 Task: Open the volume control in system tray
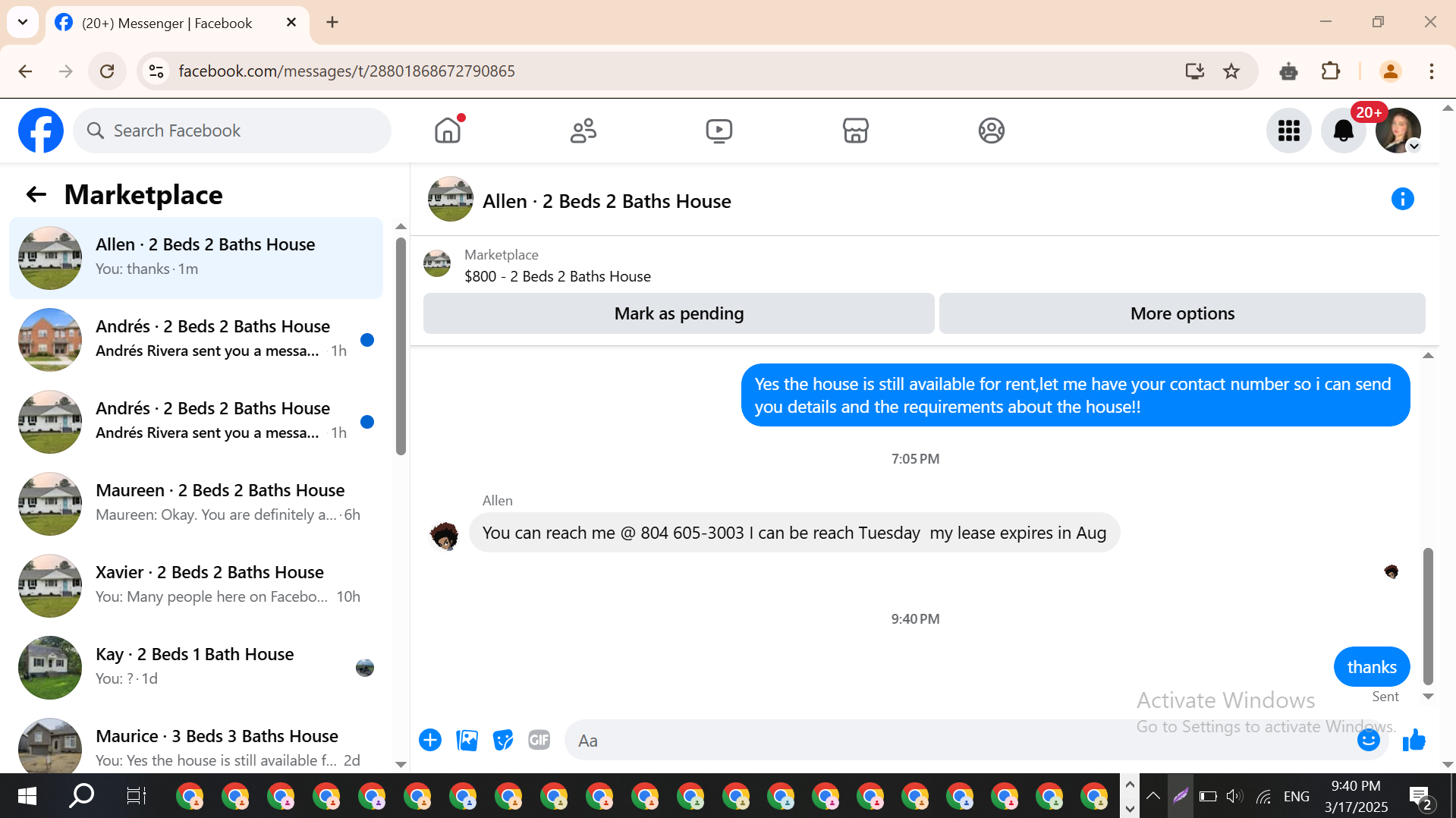tap(1234, 796)
